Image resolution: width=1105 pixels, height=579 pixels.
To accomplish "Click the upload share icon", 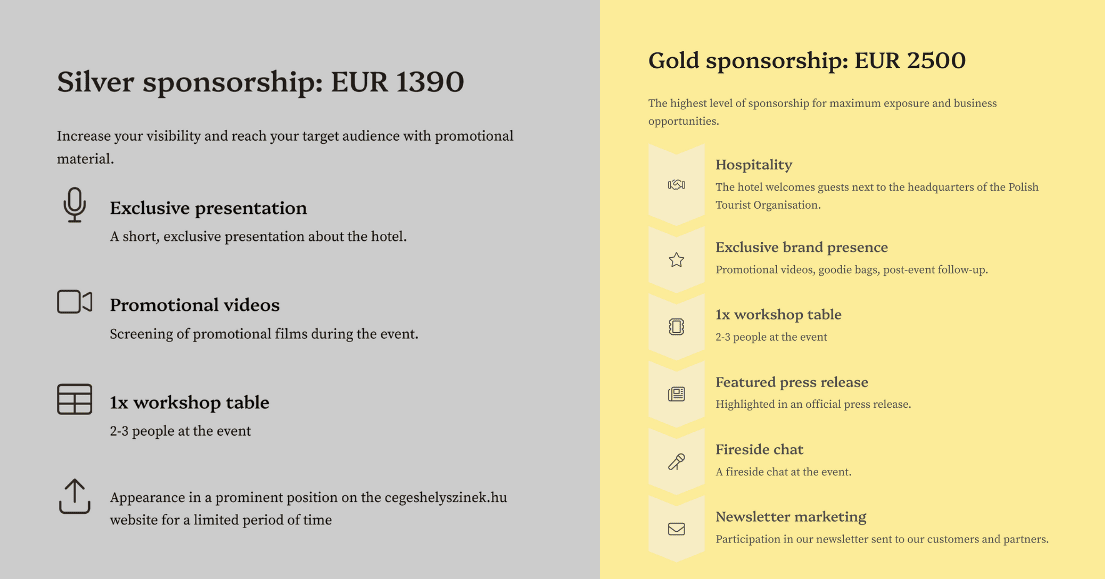I will (x=74, y=497).
